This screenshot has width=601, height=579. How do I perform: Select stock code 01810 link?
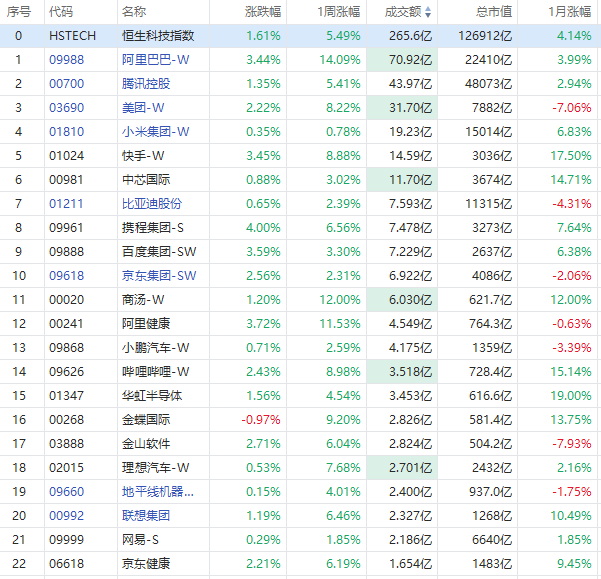coord(67,131)
